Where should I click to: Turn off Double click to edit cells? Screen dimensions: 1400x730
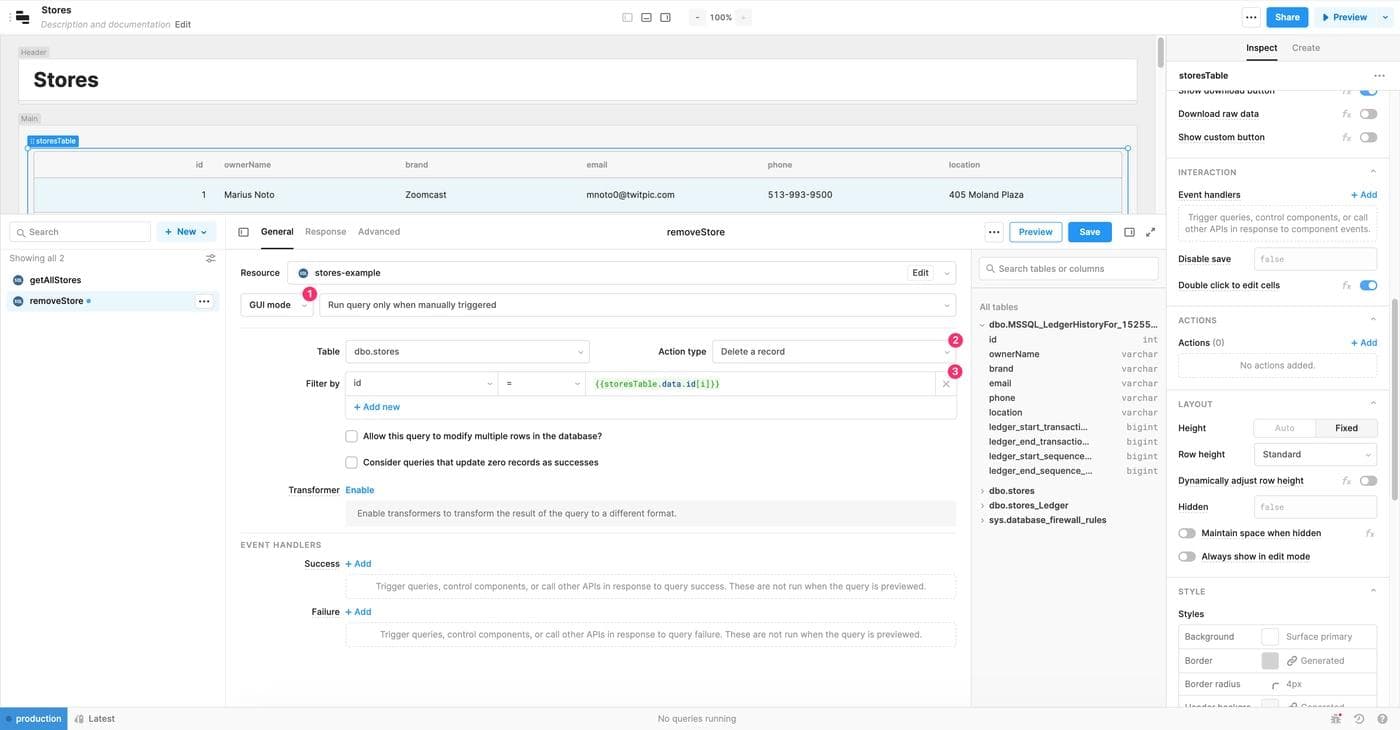tap(1368, 285)
